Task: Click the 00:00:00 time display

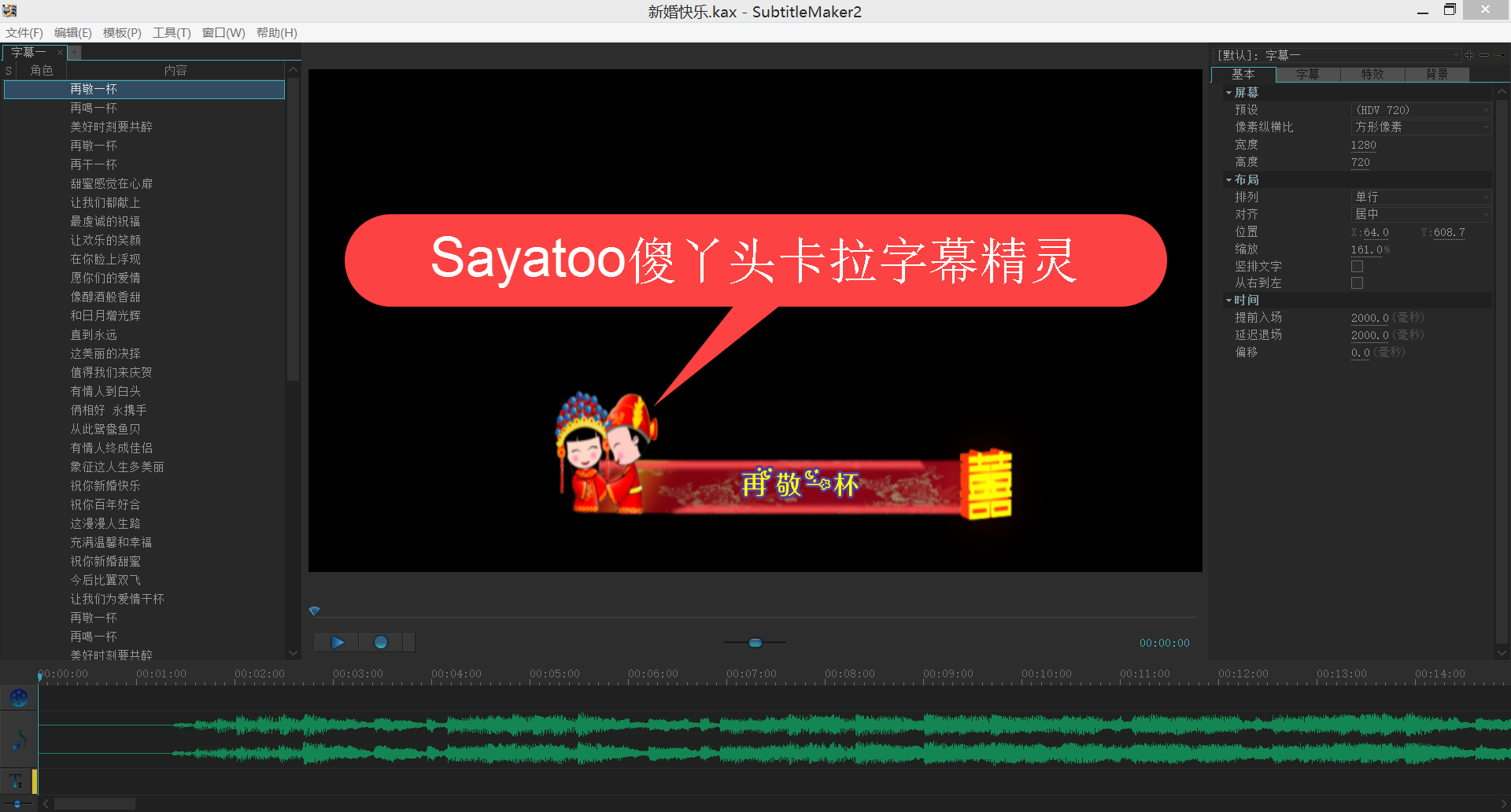Action: pyautogui.click(x=1165, y=644)
